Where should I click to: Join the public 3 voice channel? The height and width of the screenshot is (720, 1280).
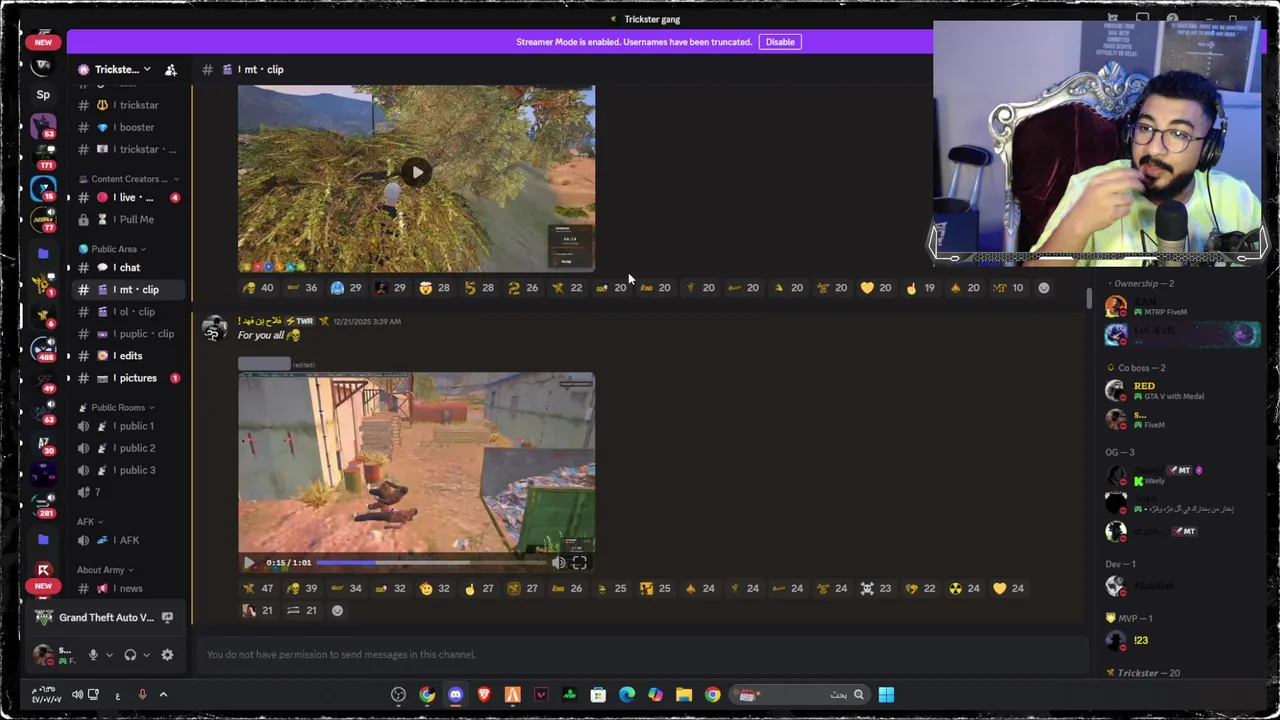tap(130, 470)
